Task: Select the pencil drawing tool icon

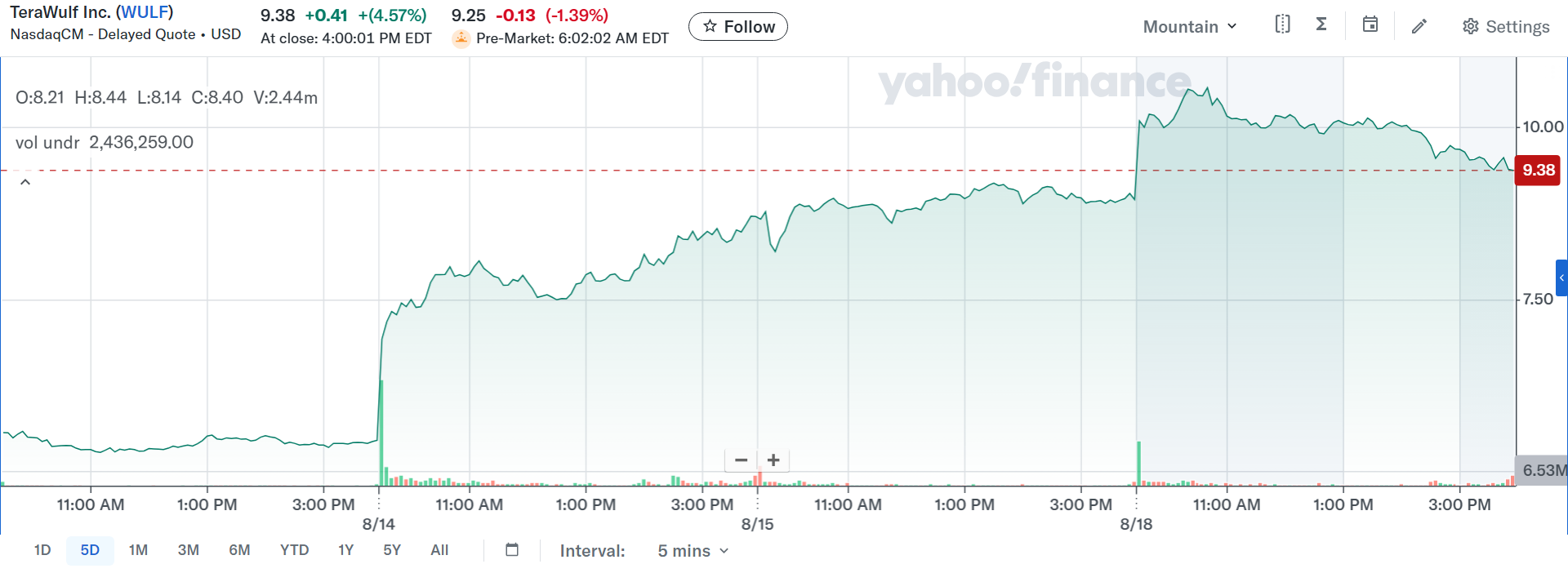Action: 1419,26
